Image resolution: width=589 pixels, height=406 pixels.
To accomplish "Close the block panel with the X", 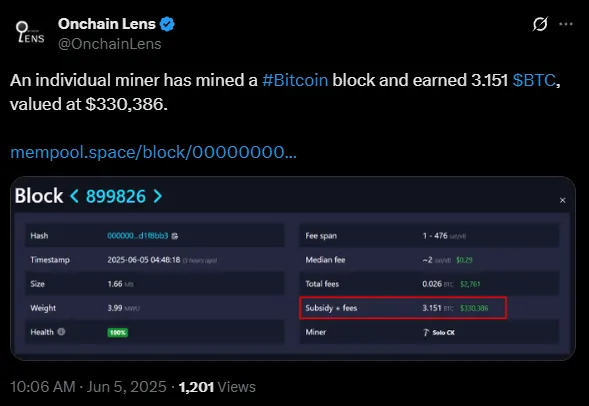I will pos(562,200).
